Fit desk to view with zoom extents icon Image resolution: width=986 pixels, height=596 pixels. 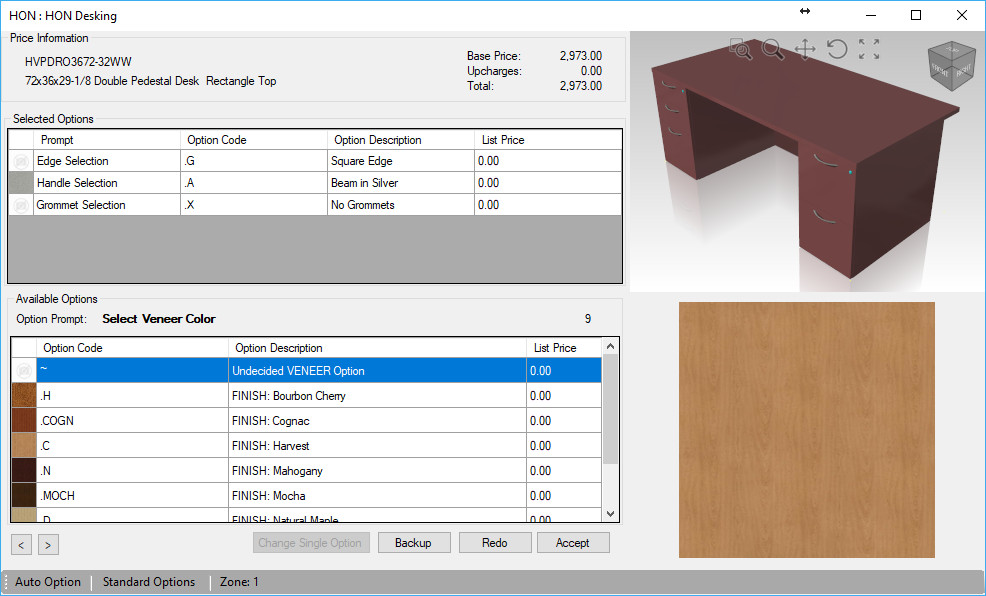click(869, 49)
